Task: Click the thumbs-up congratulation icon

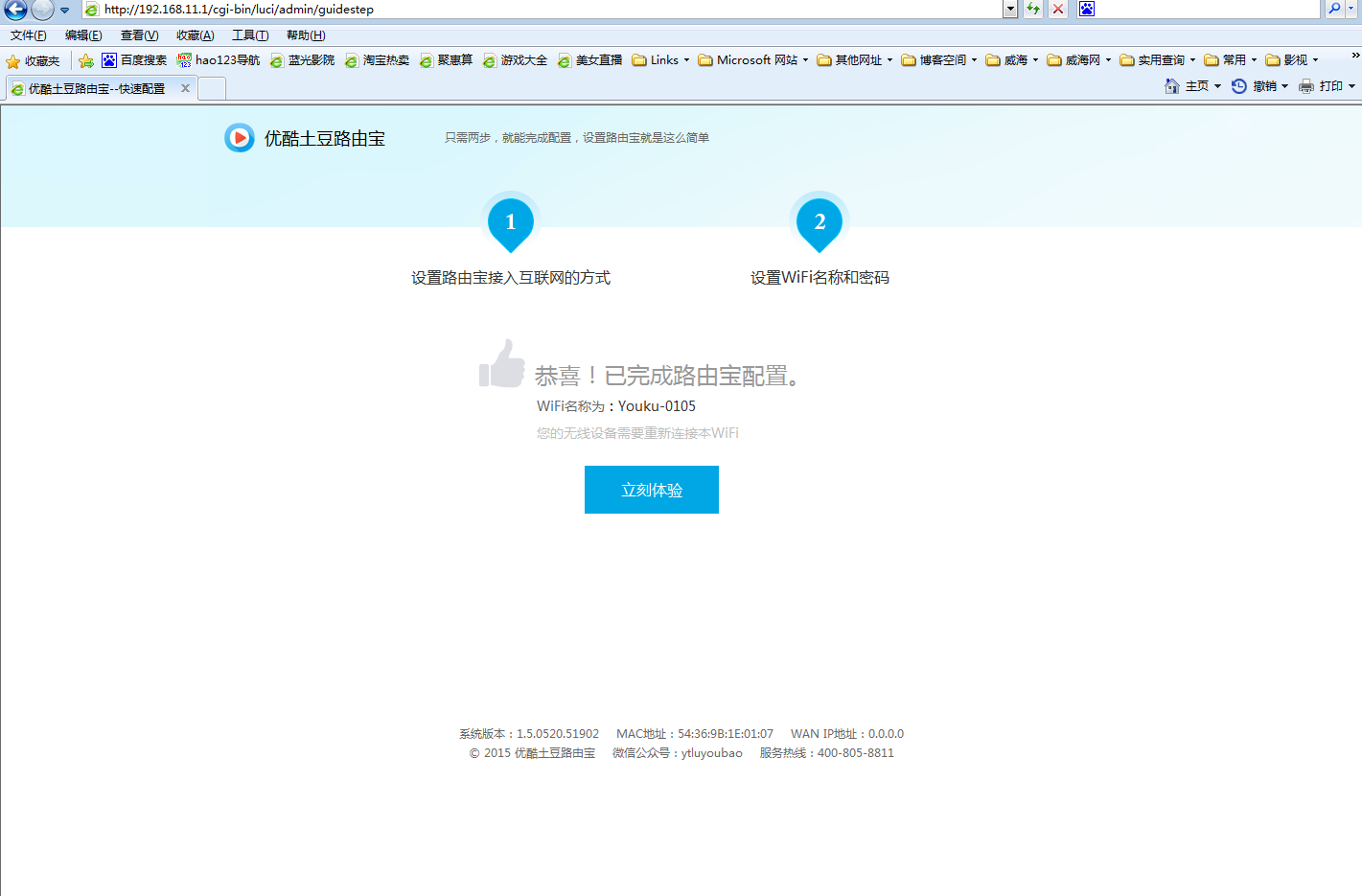Action: 501,363
